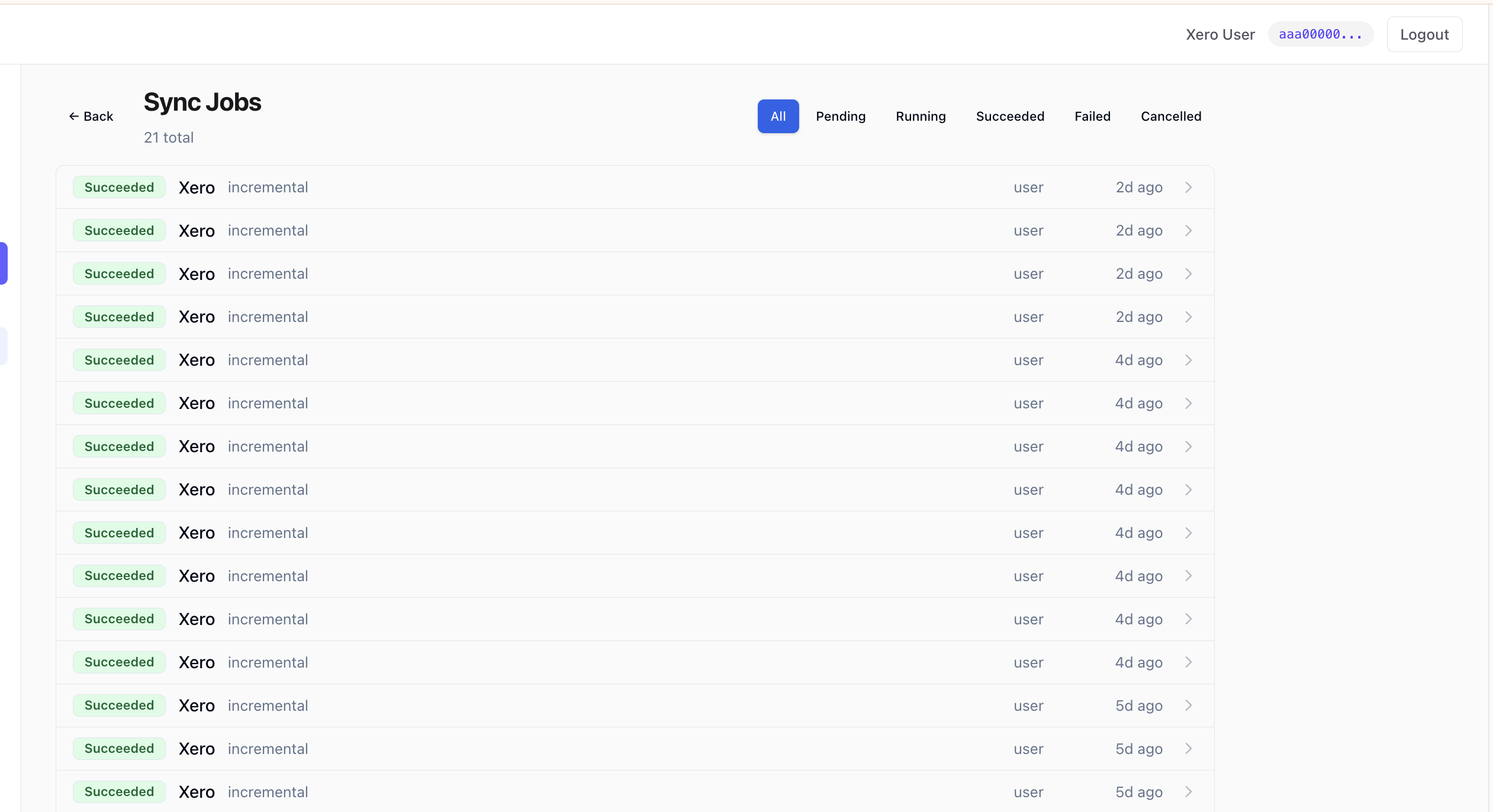Click the chevron on the second 2d ago job

pyautogui.click(x=1189, y=230)
